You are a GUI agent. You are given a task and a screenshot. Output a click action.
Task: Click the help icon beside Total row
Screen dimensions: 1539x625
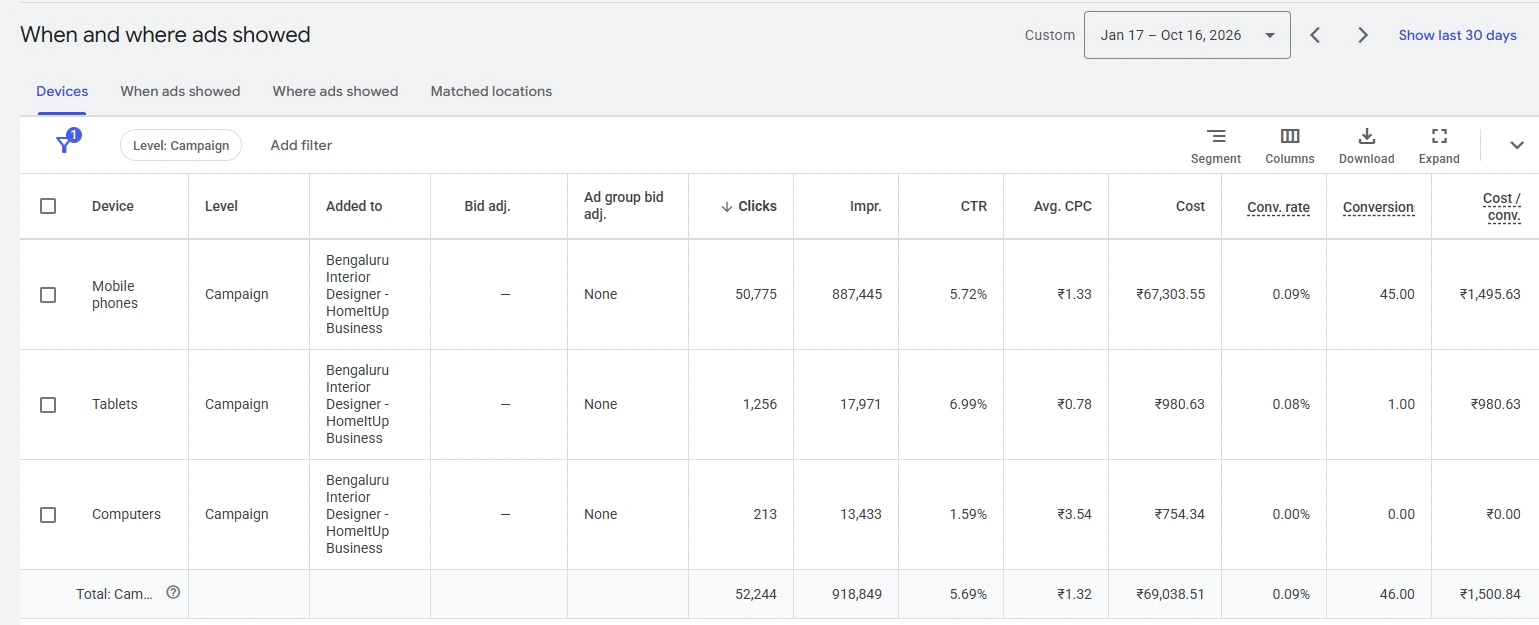(173, 593)
